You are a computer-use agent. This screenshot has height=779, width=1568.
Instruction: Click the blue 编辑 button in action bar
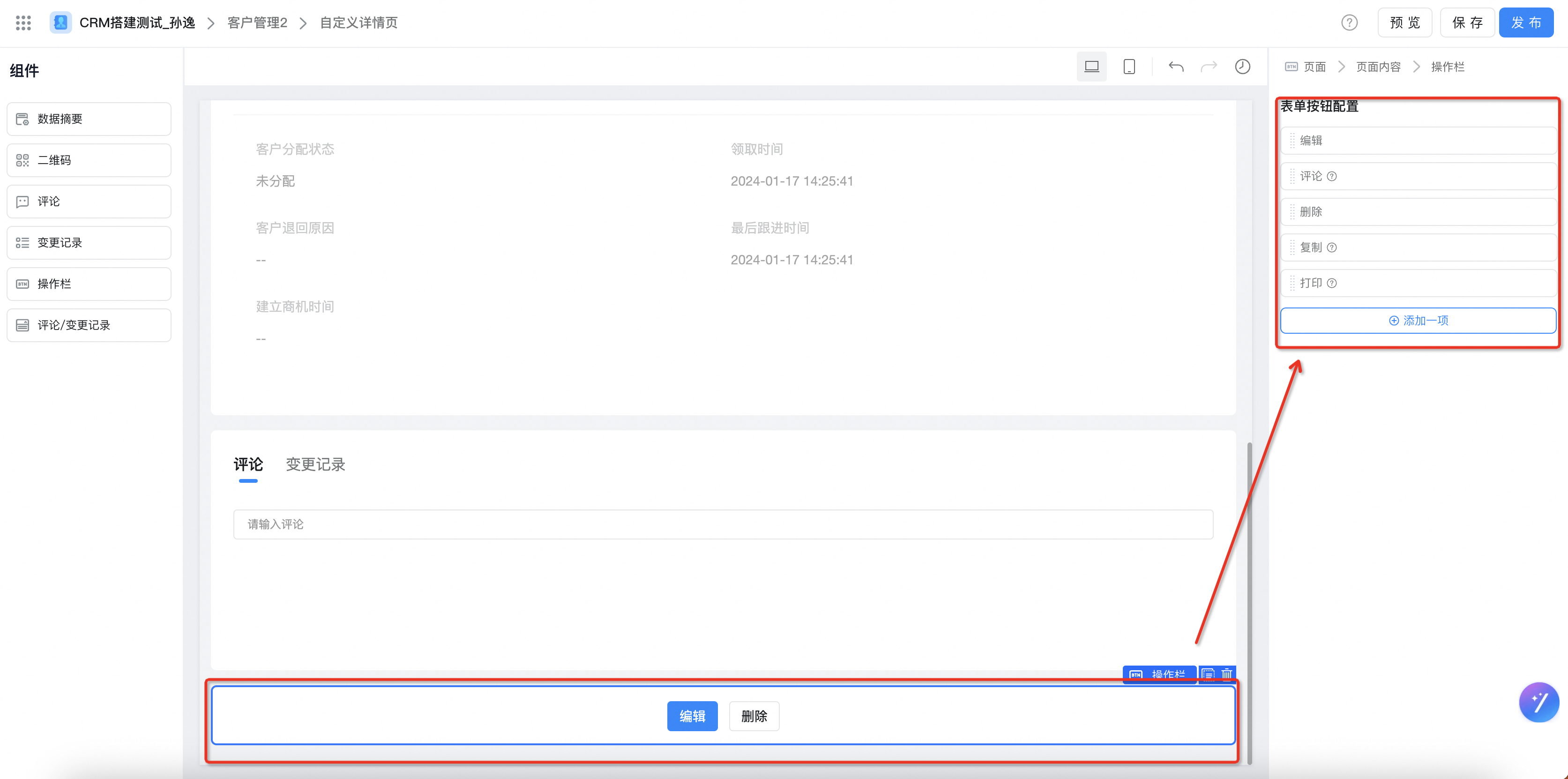click(692, 716)
